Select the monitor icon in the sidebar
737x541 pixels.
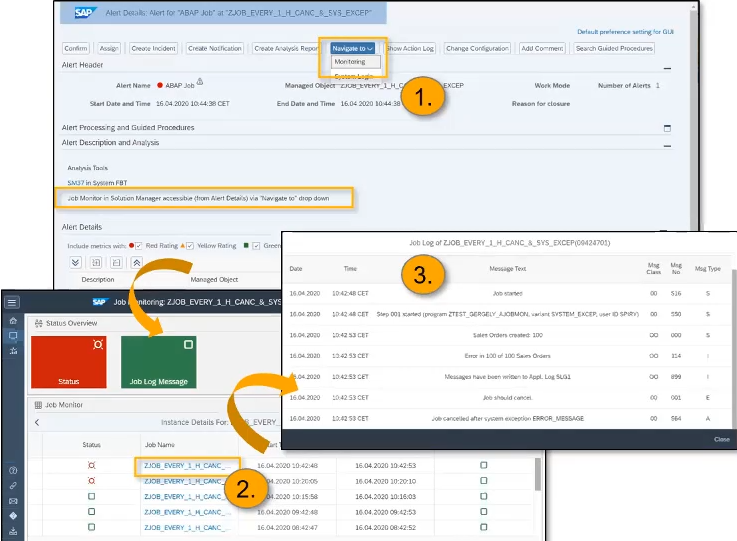(x=12, y=336)
